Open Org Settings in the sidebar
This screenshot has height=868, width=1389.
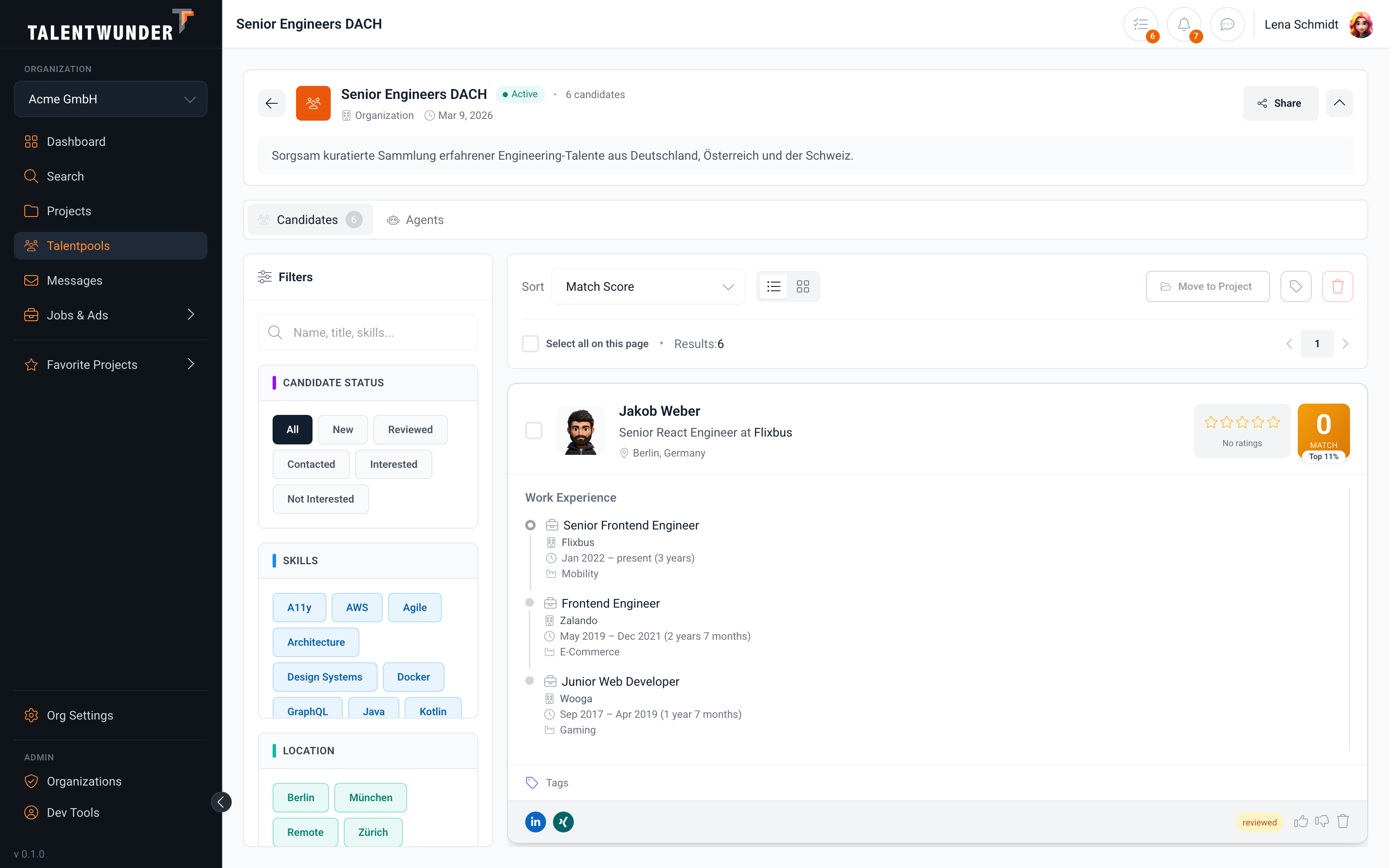click(111, 715)
